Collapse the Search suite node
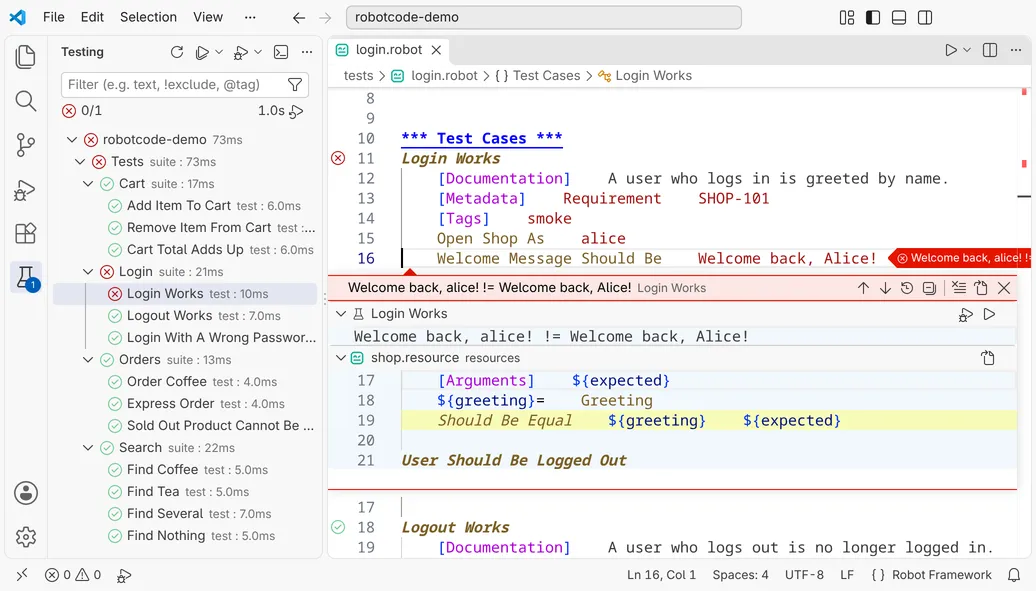Image resolution: width=1036 pixels, height=591 pixels. pyautogui.click(x=88, y=448)
